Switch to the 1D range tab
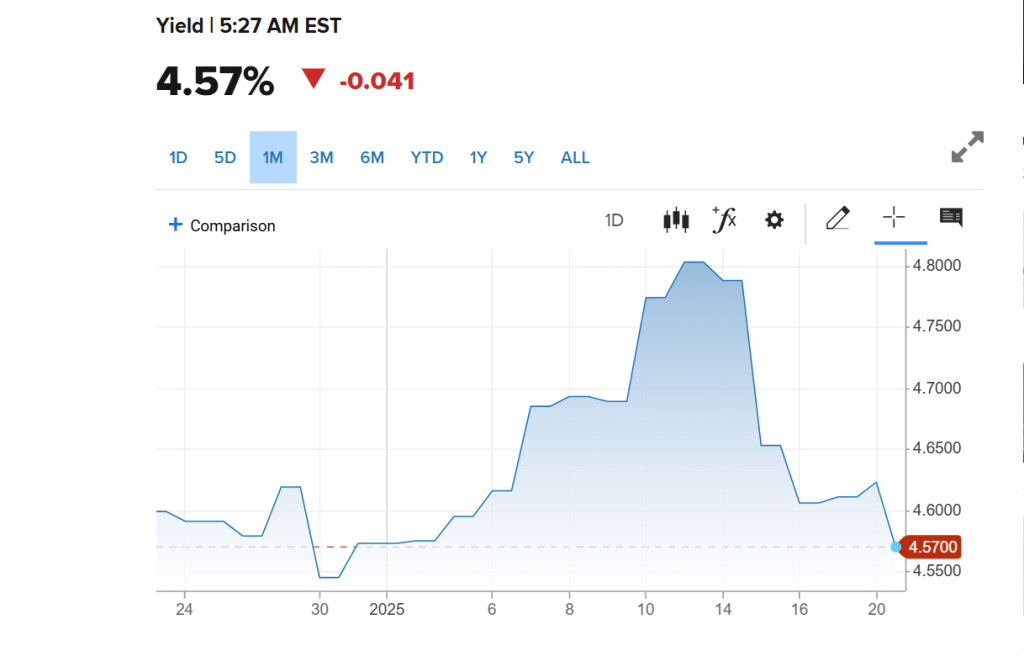This screenshot has height=667, width=1024. [178, 157]
